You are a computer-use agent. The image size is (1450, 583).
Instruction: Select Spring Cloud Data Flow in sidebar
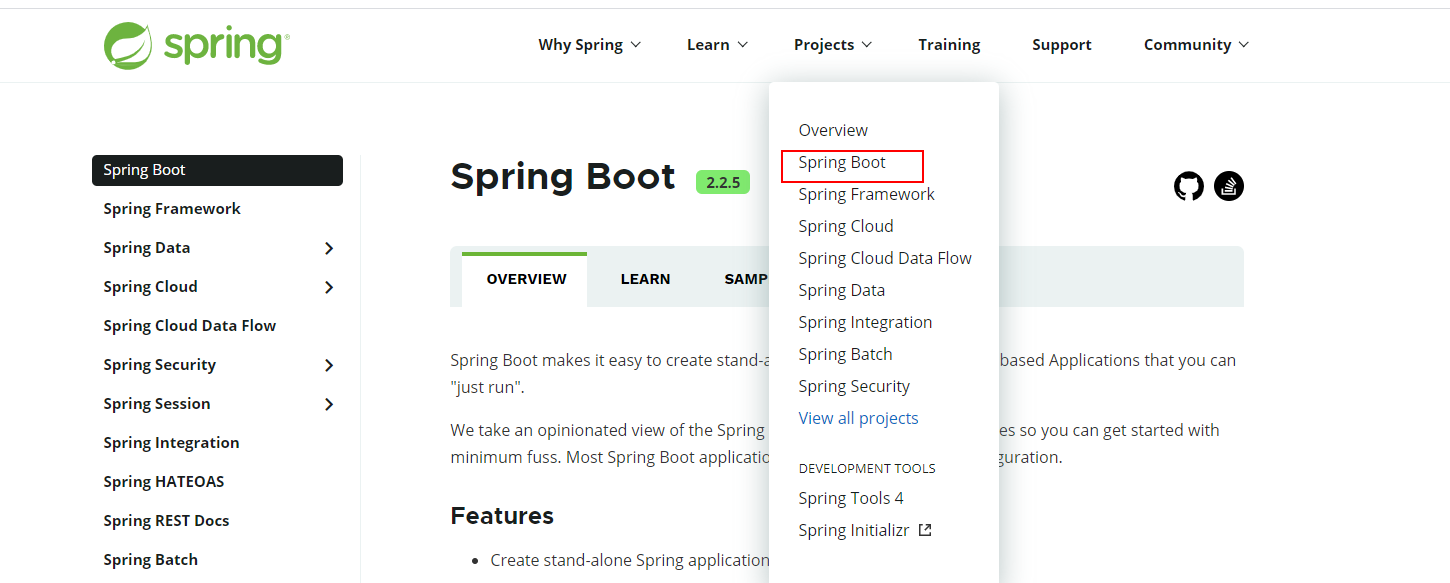[189, 326]
